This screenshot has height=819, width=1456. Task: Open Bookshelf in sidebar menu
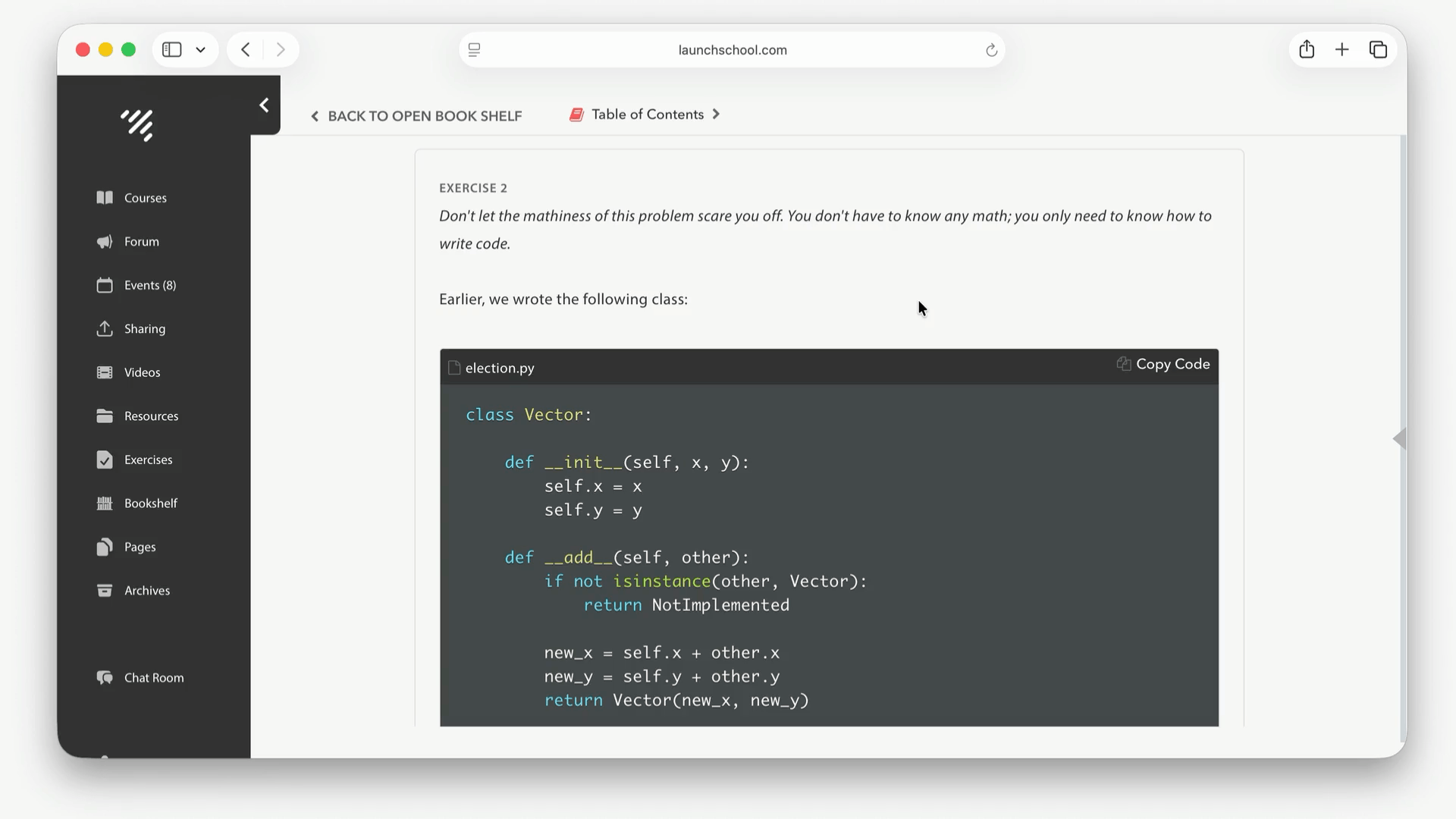pos(150,504)
